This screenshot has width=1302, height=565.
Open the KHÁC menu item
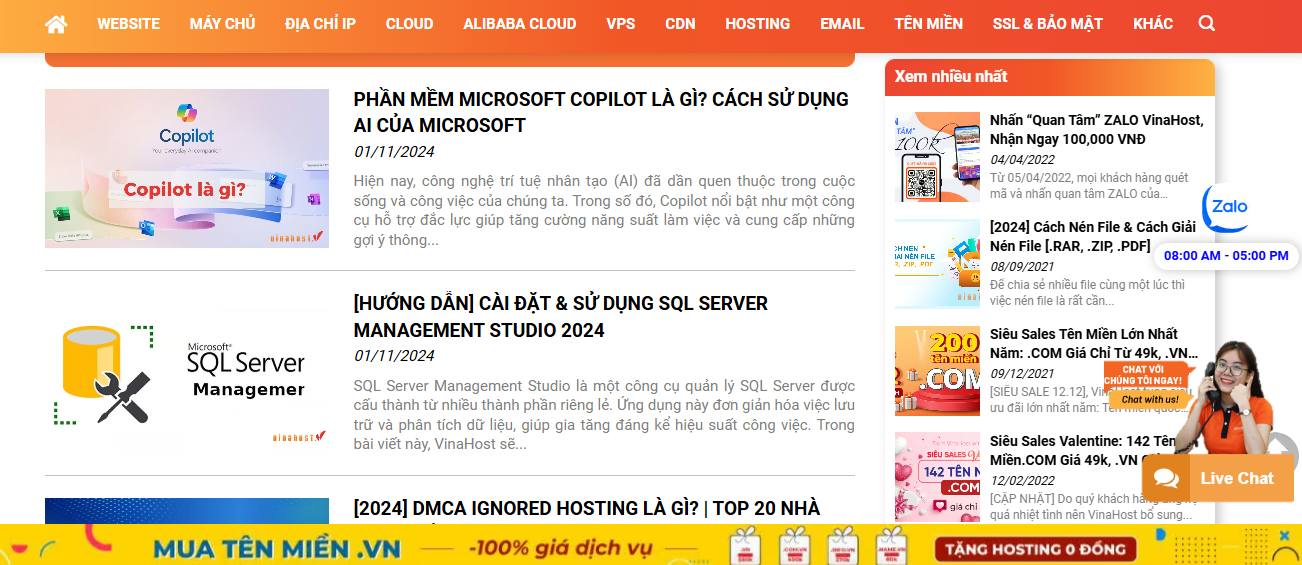tap(1153, 24)
